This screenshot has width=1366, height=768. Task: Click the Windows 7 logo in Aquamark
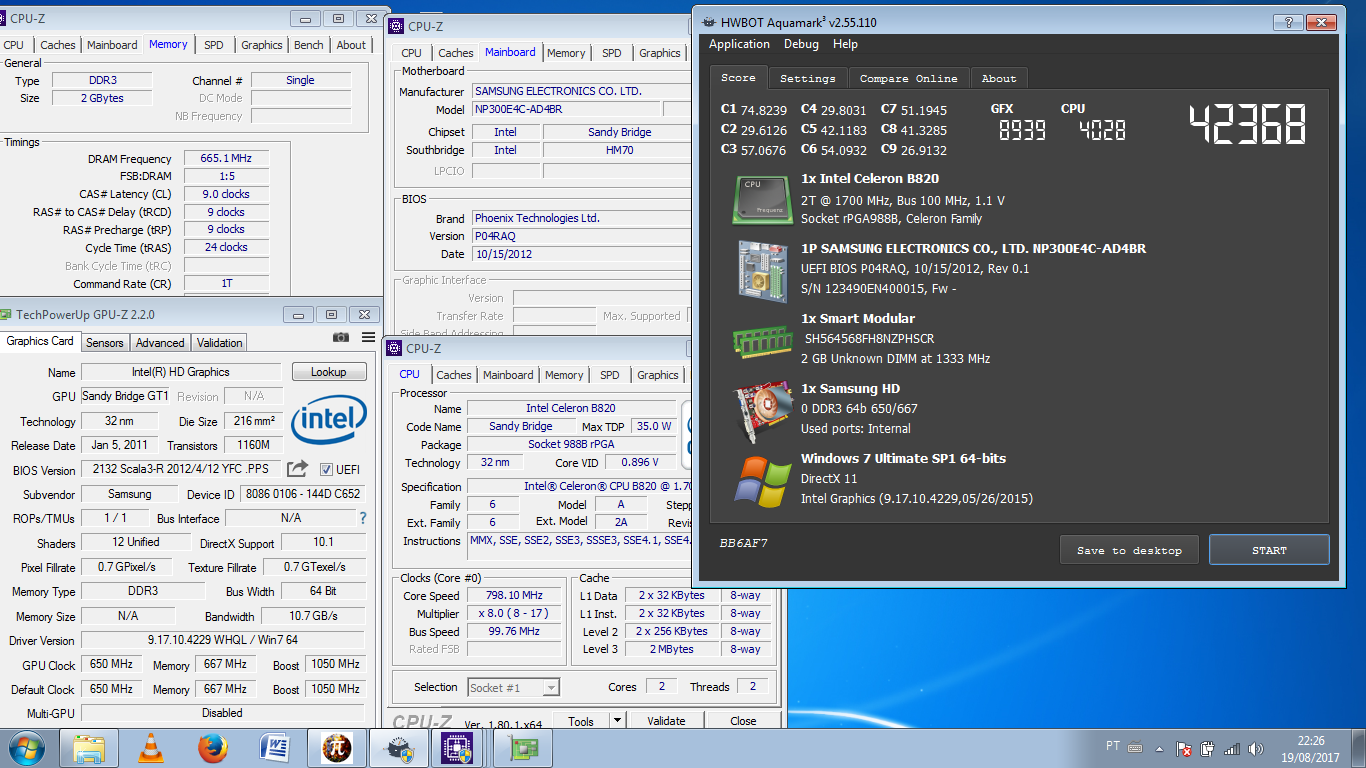click(763, 480)
